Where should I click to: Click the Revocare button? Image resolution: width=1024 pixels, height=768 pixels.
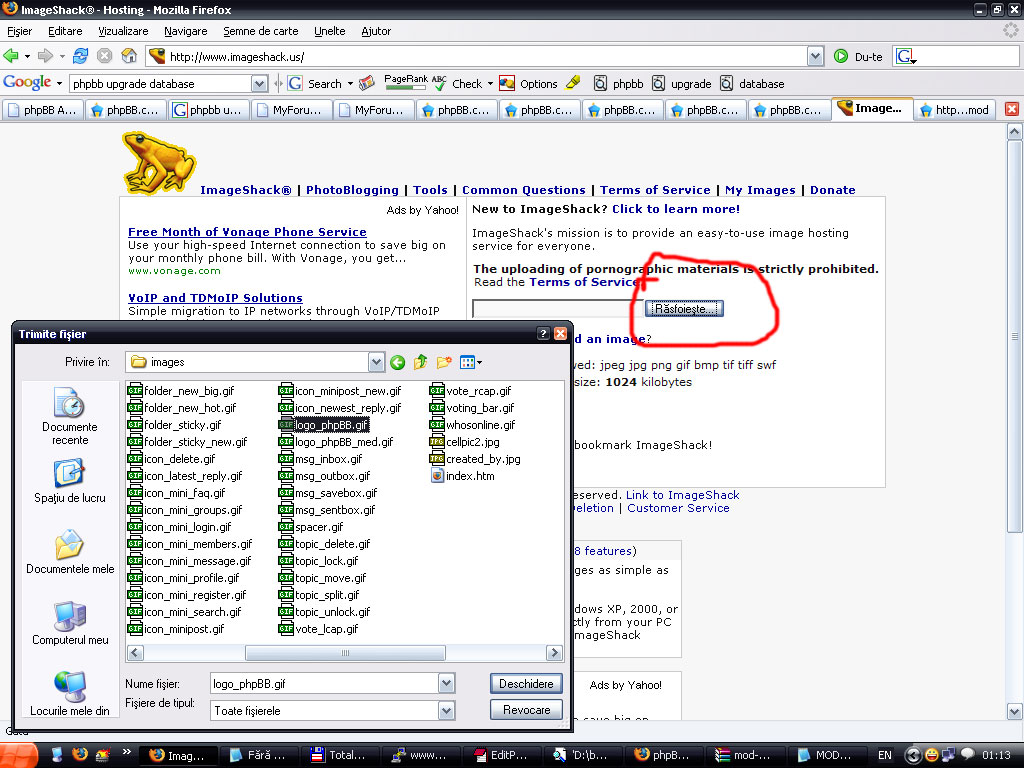pyautogui.click(x=526, y=710)
